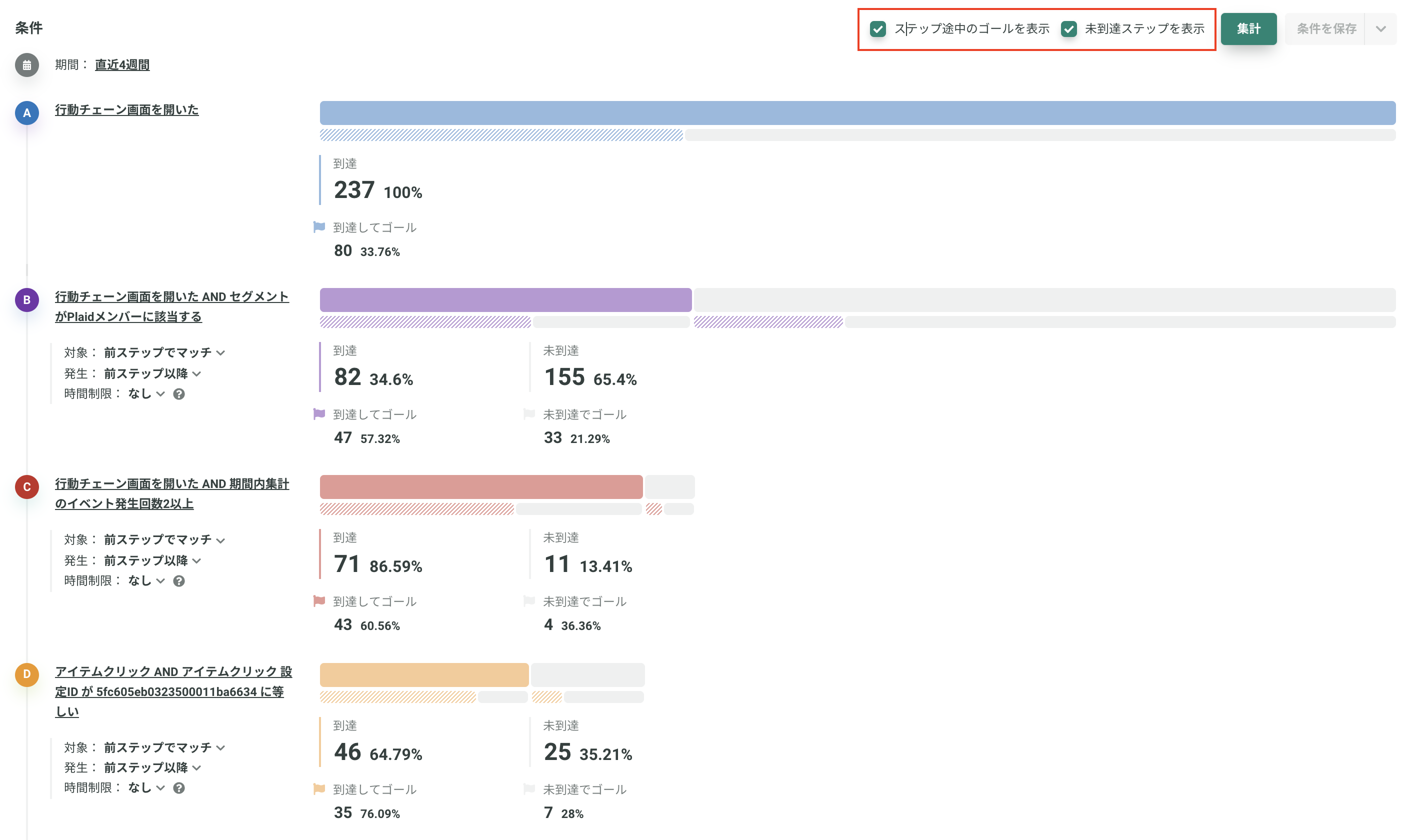The width and height of the screenshot is (1411, 840).
Task: Click red reached-goal flag in step C
Action: tap(319, 600)
